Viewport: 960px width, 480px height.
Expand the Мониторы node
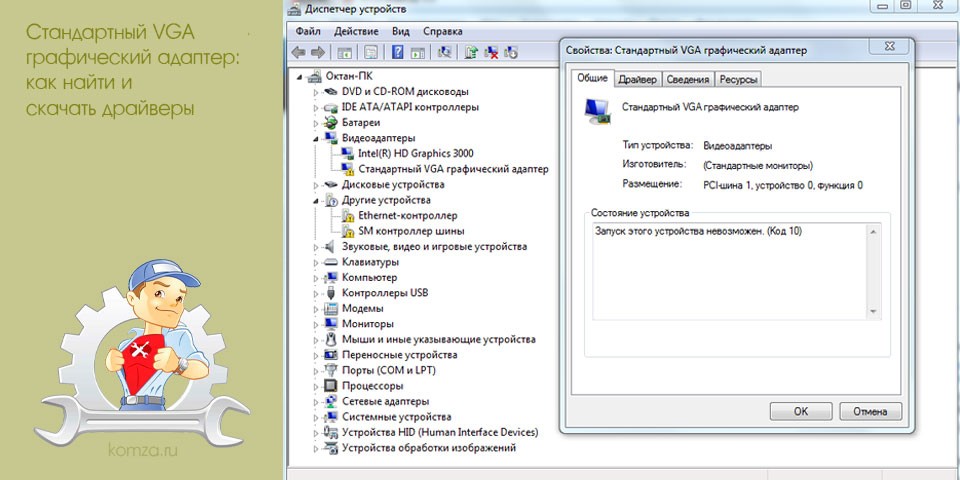tap(317, 324)
